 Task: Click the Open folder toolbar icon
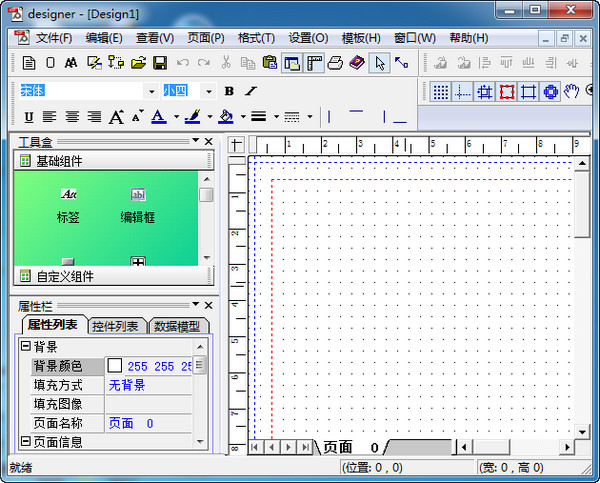point(138,63)
